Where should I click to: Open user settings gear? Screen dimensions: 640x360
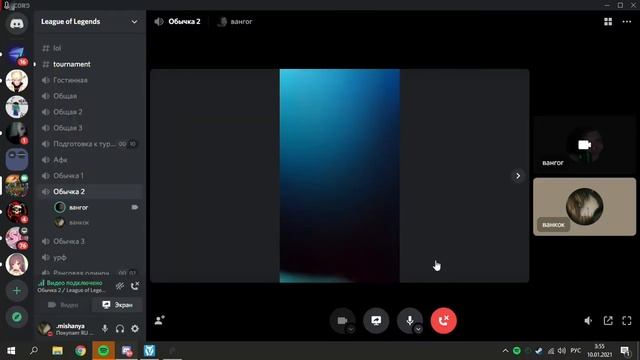tap(135, 329)
